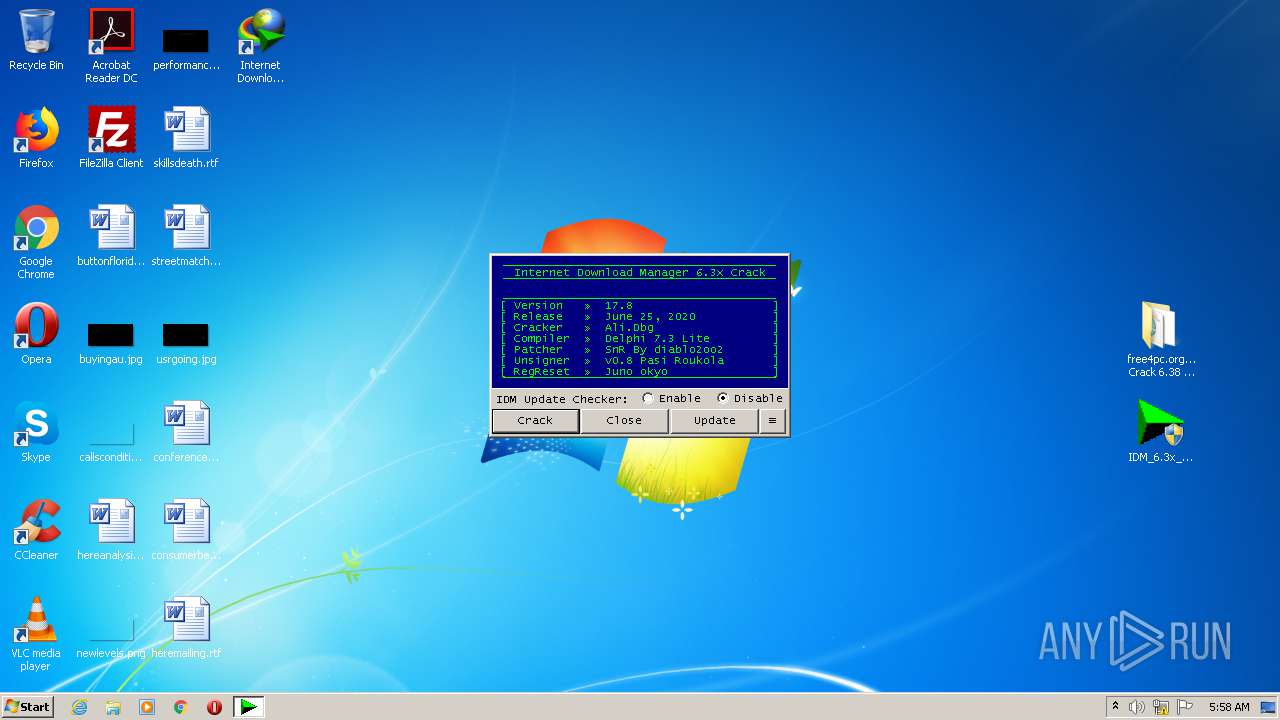1280x720 pixels.
Task: Open the volume speaker tray icon
Action: (x=1137, y=707)
